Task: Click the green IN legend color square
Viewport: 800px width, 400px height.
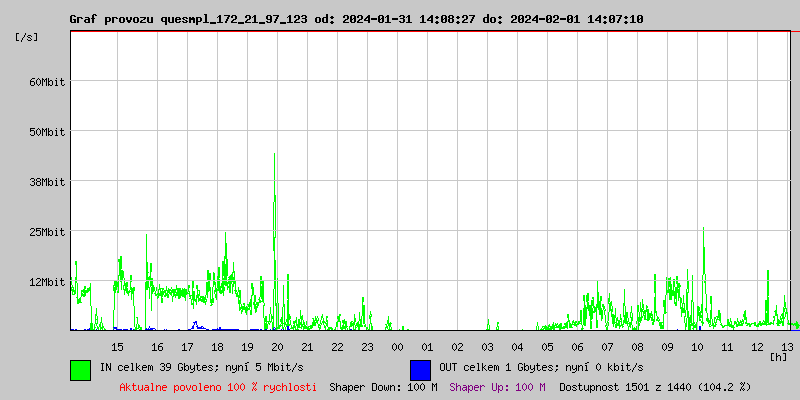Action: (x=80, y=369)
